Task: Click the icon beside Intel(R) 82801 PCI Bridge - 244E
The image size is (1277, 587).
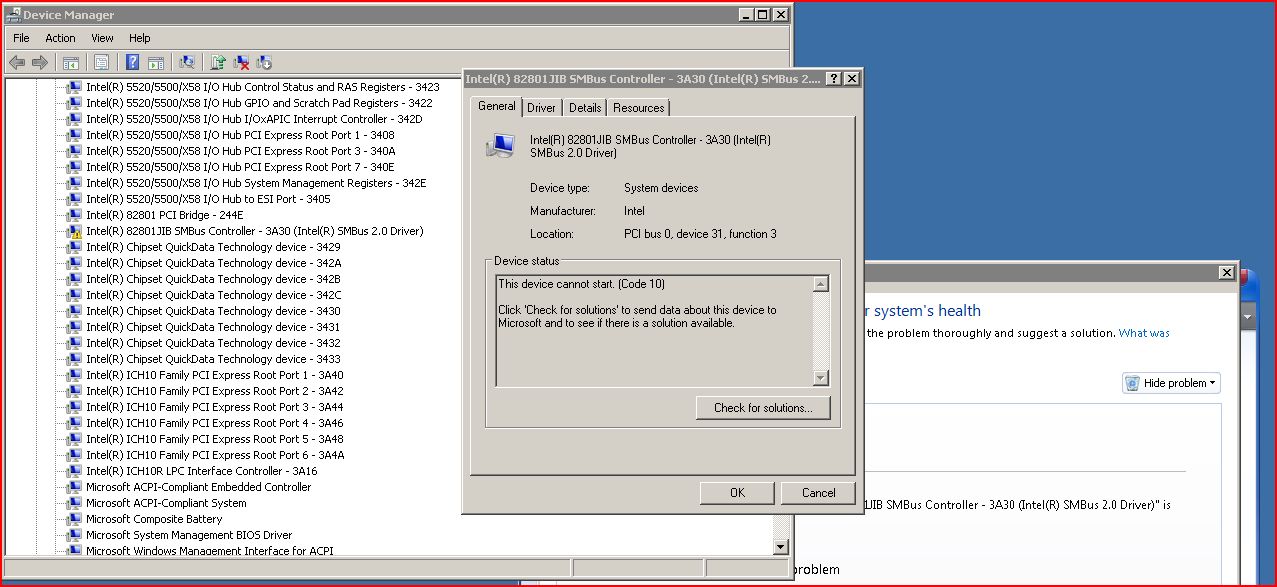Action: (74, 215)
